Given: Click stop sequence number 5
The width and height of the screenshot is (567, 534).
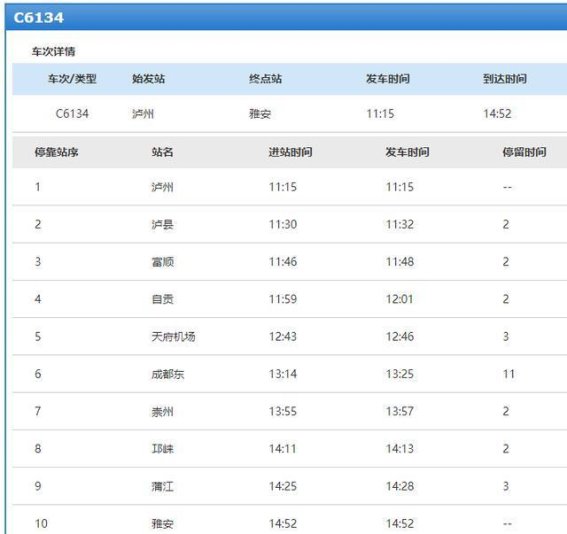Looking at the screenshot, I should coord(38,337).
